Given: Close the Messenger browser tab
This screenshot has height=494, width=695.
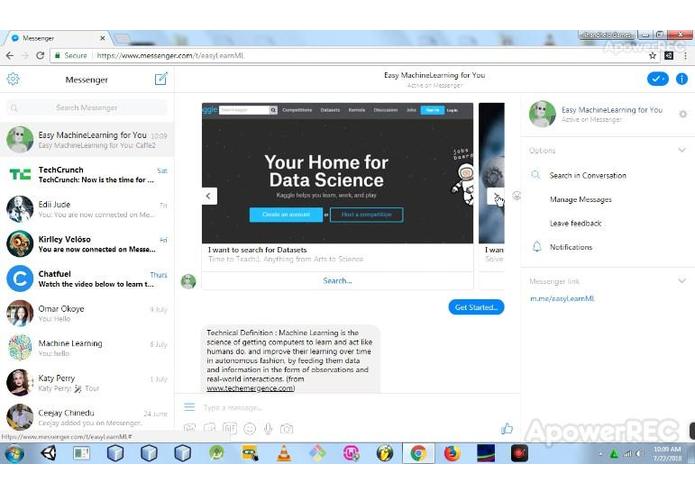Looking at the screenshot, I should [102, 38].
